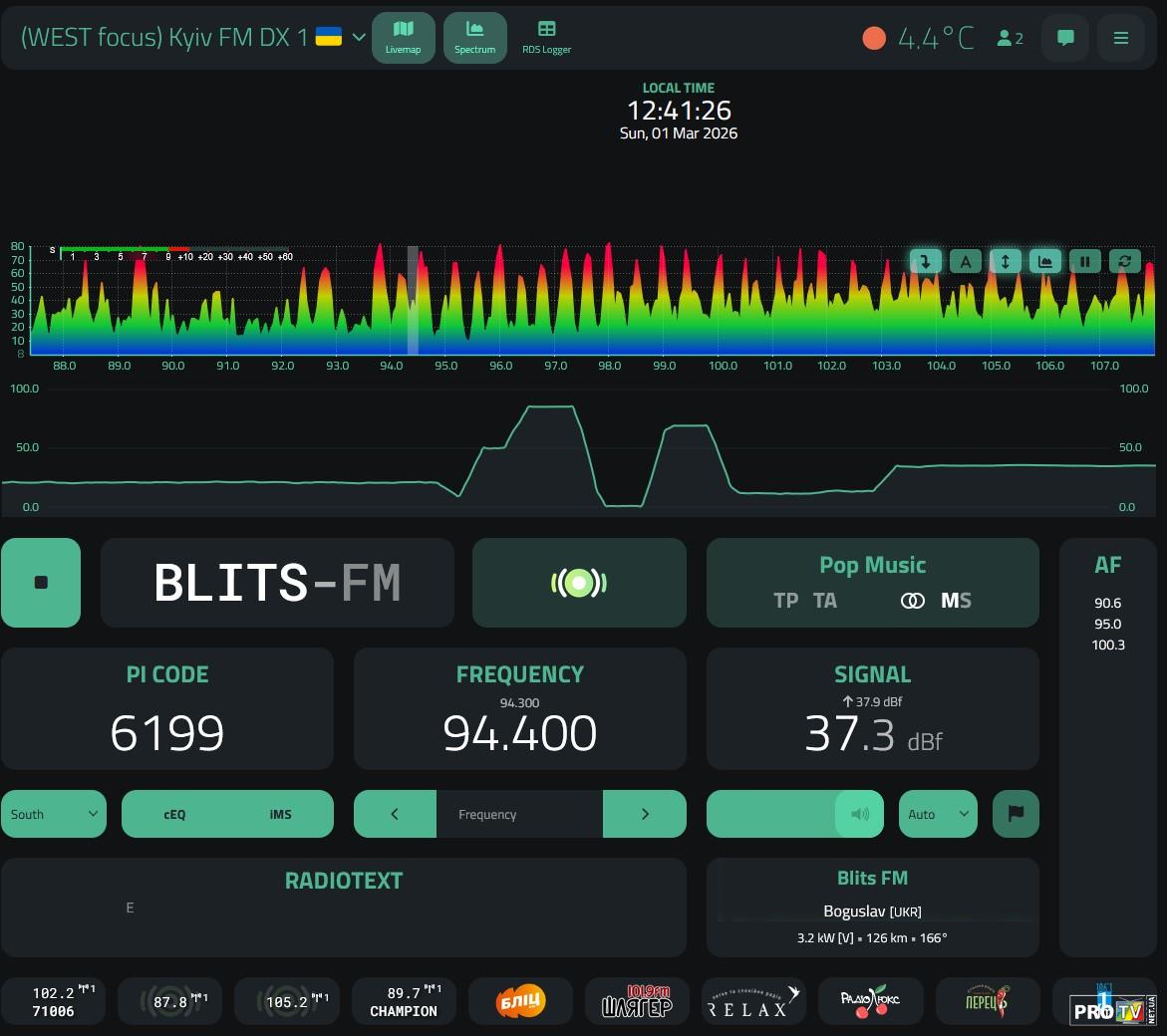Adjust the volume slider

[x=794, y=814]
